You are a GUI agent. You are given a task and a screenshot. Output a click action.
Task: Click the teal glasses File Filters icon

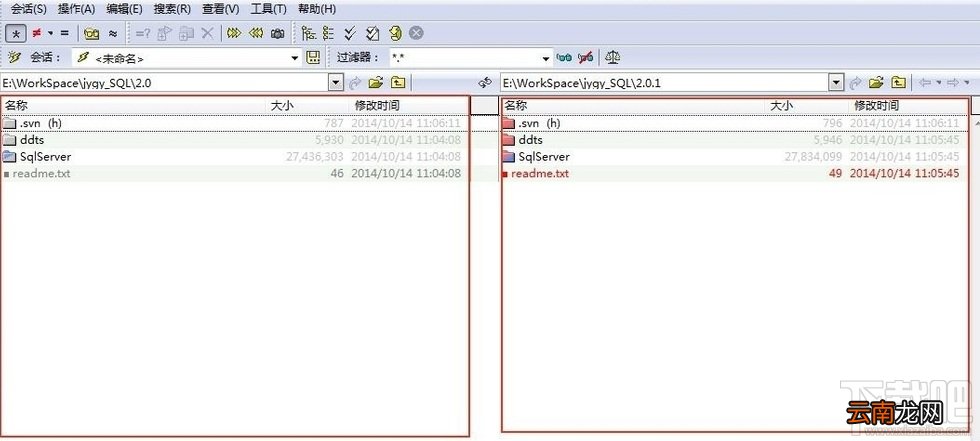(564, 58)
